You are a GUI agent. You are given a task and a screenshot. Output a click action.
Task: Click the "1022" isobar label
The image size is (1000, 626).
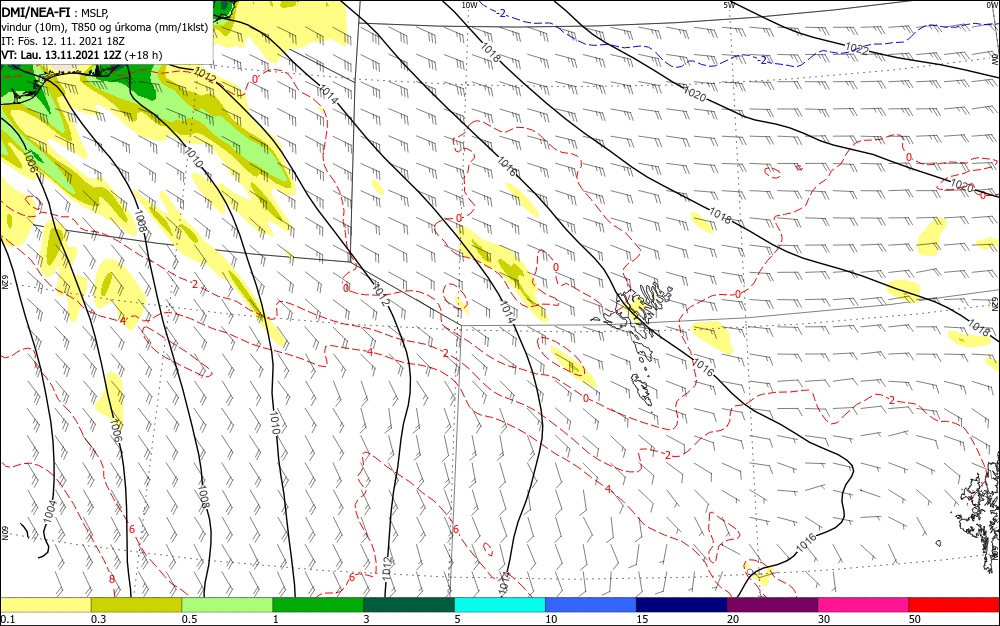857,48
